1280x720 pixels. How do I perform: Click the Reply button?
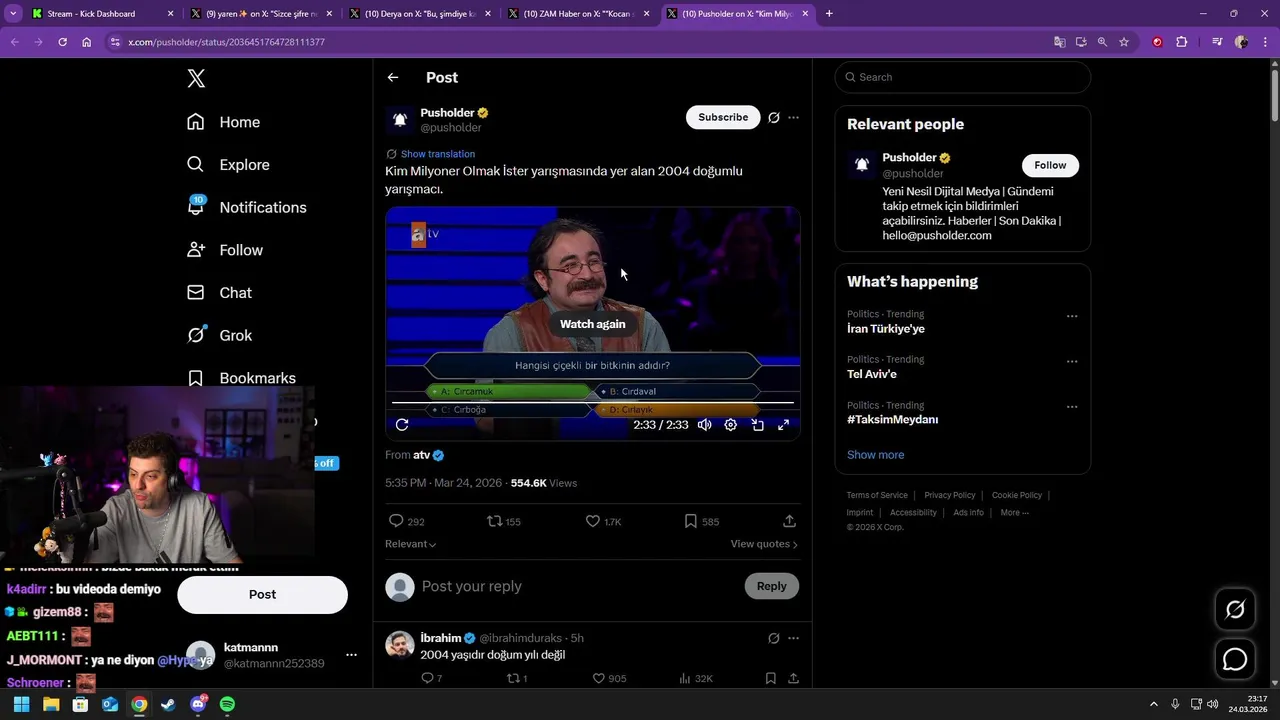coord(771,586)
